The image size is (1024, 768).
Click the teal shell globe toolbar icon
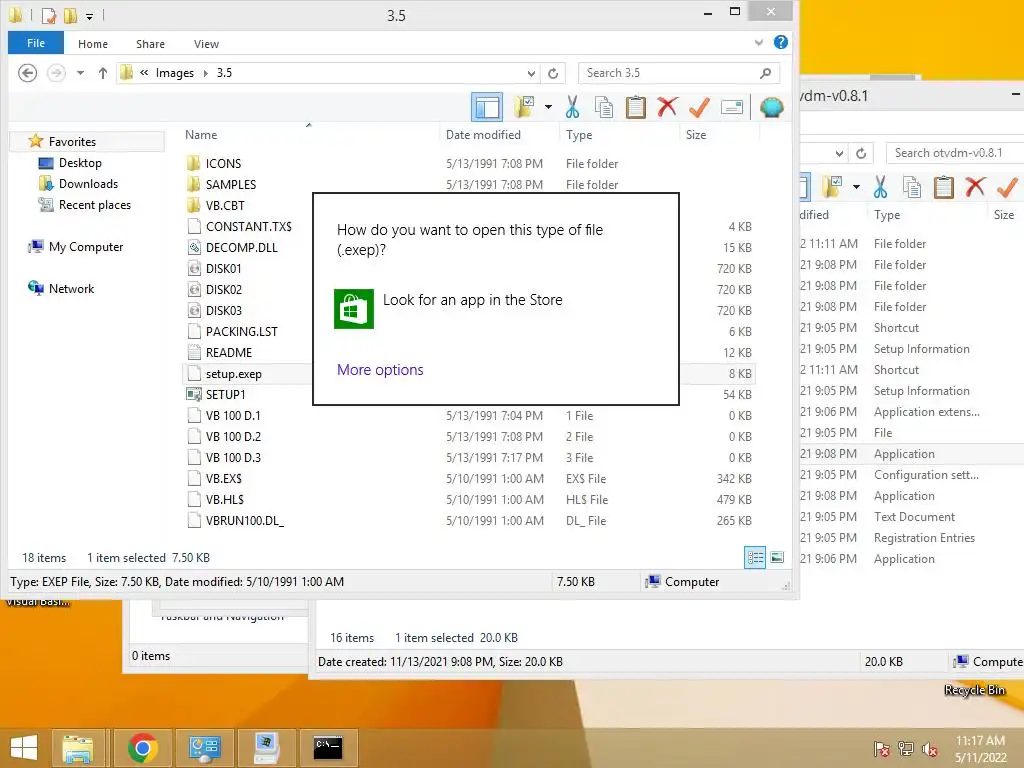click(x=771, y=107)
